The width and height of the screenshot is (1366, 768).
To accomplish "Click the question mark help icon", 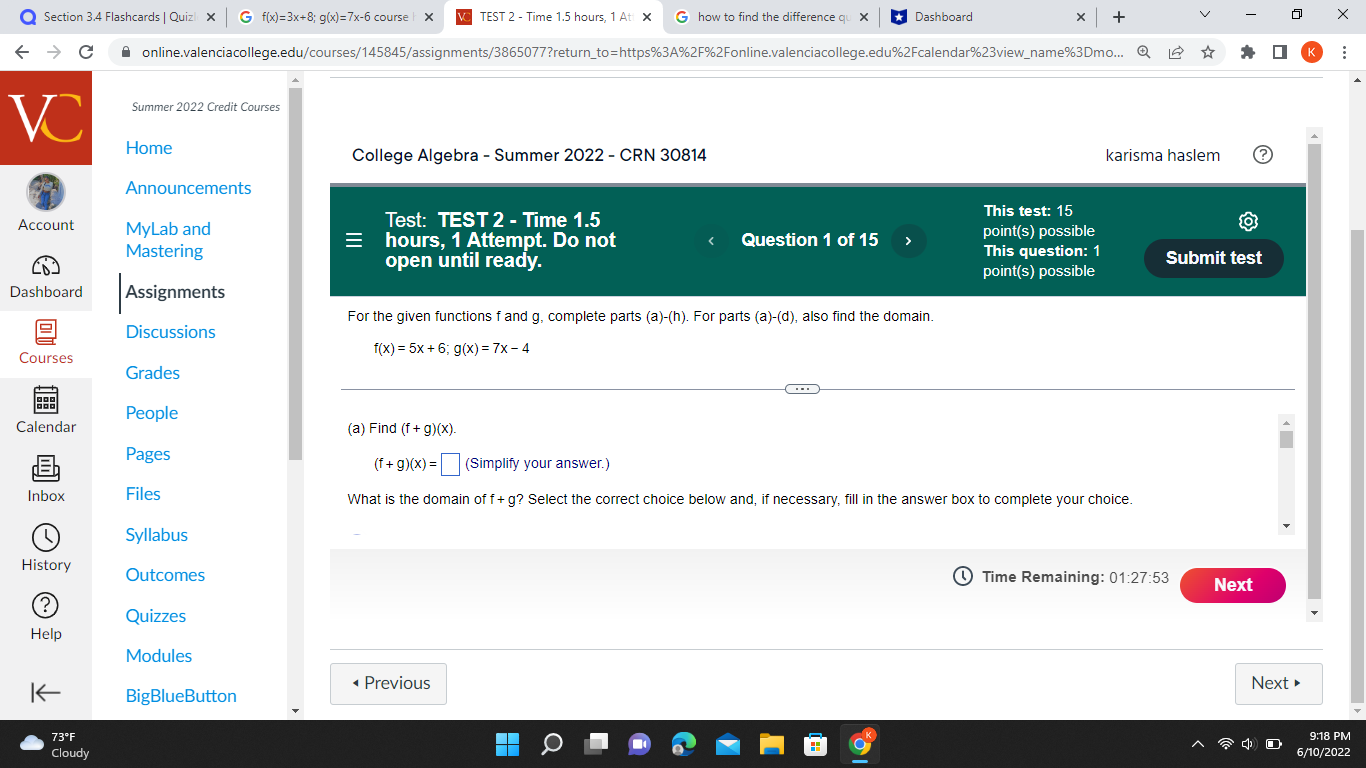I will click(x=1263, y=155).
